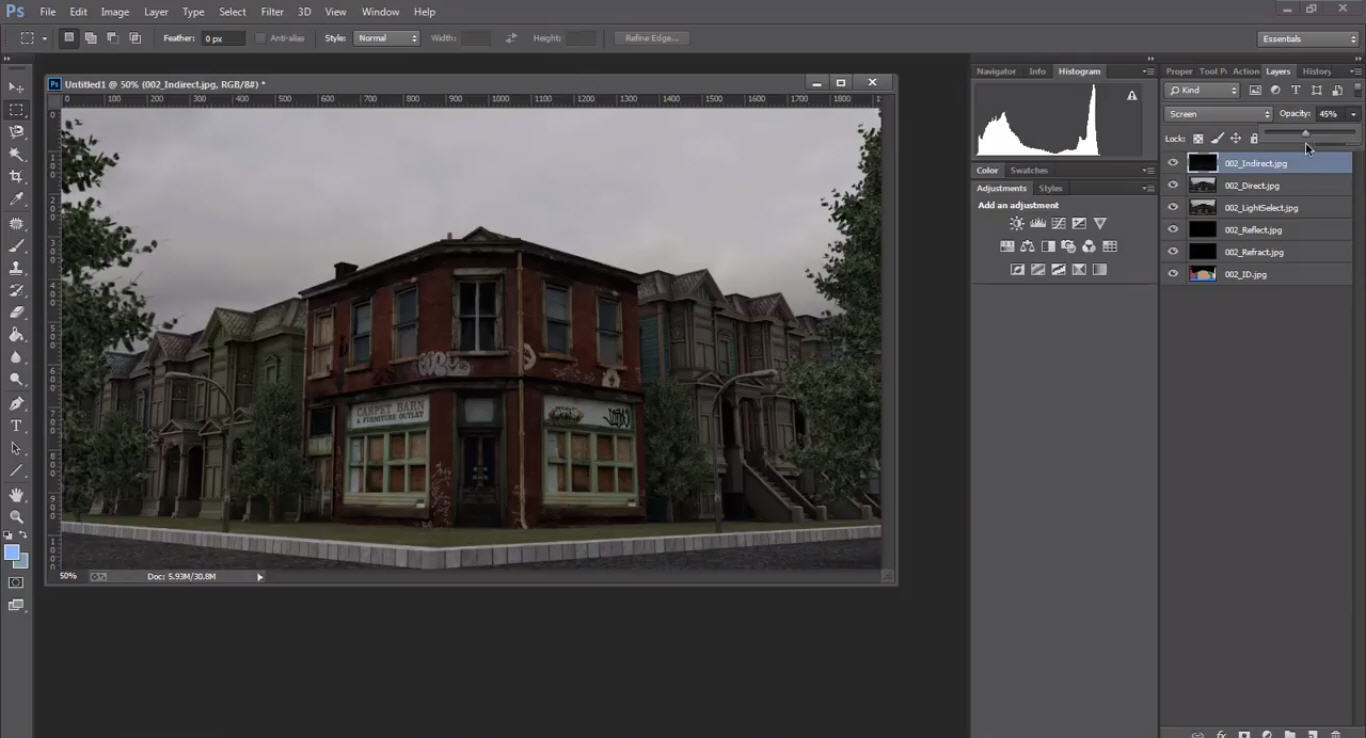
Task: Select the Rectangular Marquee tool in toolbox
Action: [x=16, y=110]
